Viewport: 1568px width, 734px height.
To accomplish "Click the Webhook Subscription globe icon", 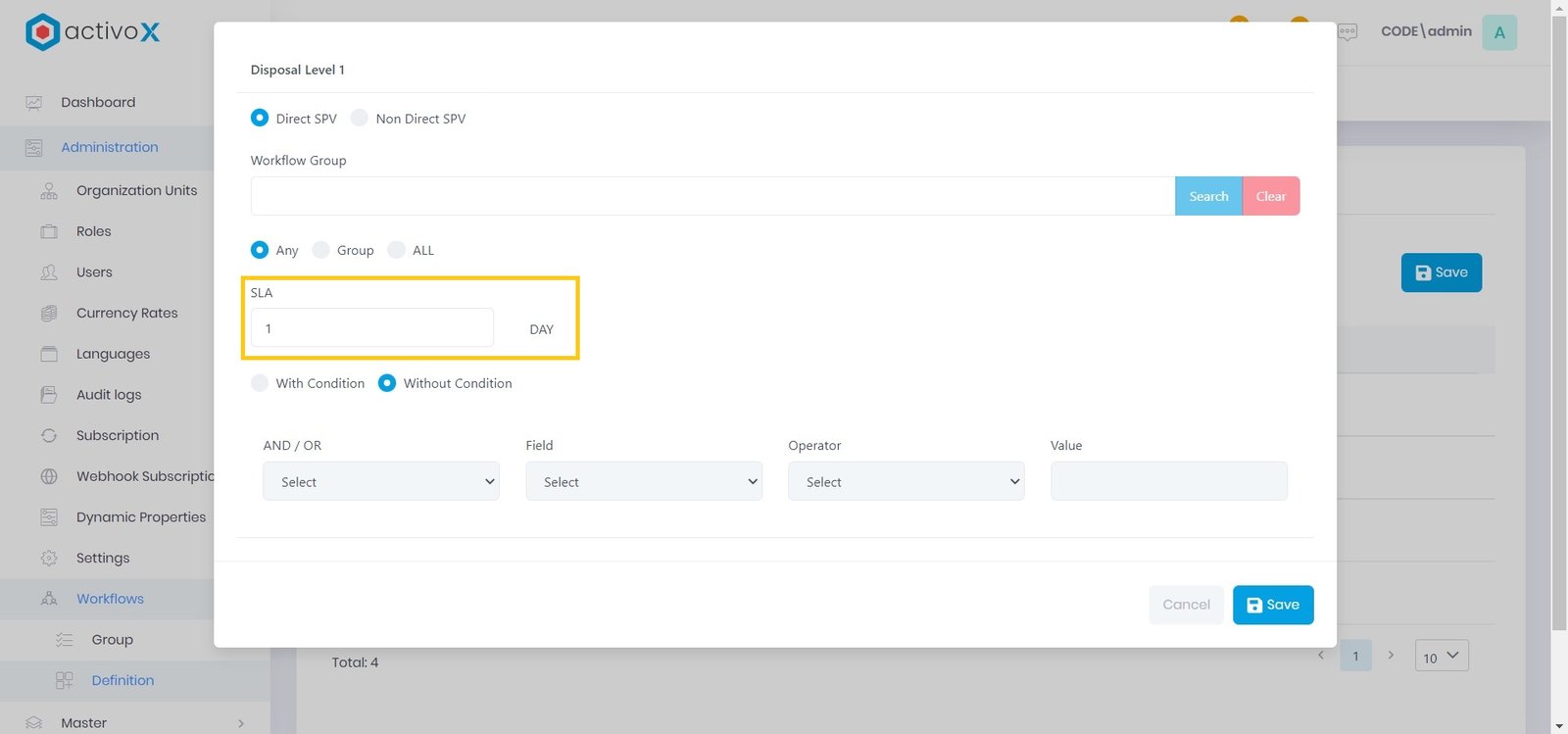I will tap(49, 476).
